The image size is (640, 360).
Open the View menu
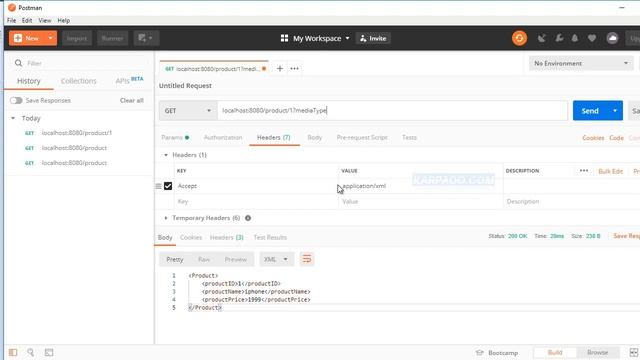pos(45,20)
